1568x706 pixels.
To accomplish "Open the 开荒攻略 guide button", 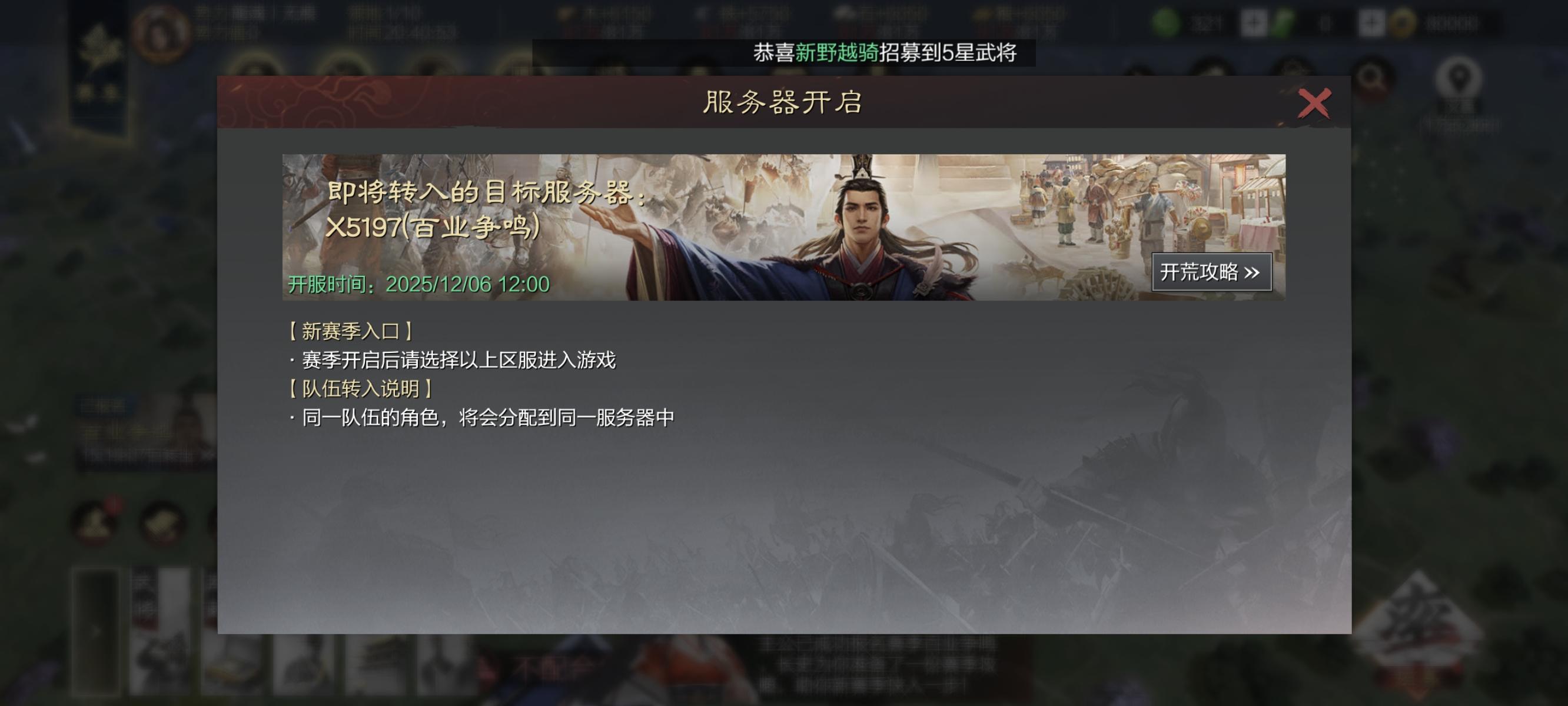I will [x=1211, y=272].
